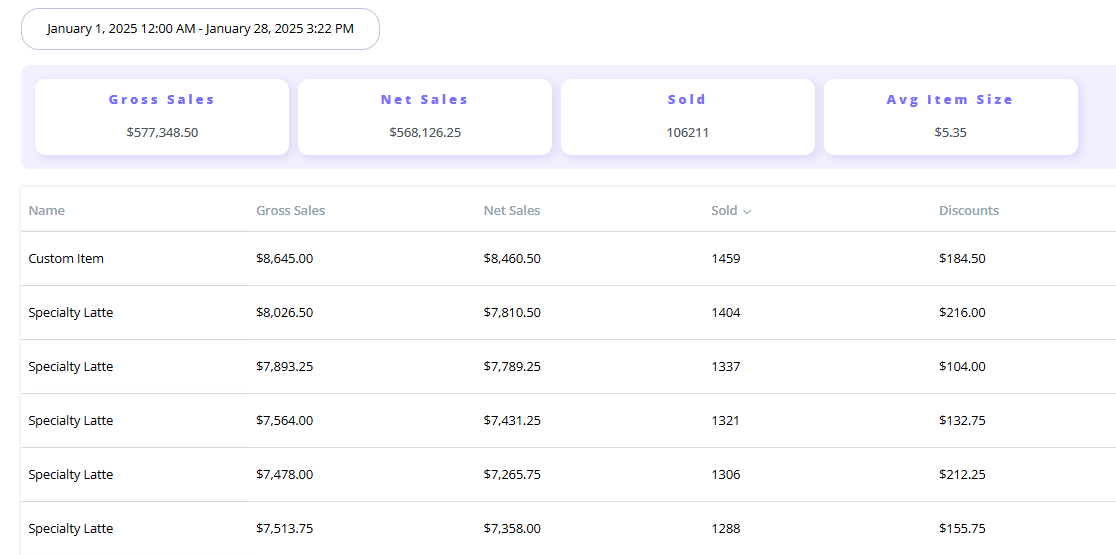The height and width of the screenshot is (555, 1116).
Task: Sort table by Name column
Action: (47, 211)
